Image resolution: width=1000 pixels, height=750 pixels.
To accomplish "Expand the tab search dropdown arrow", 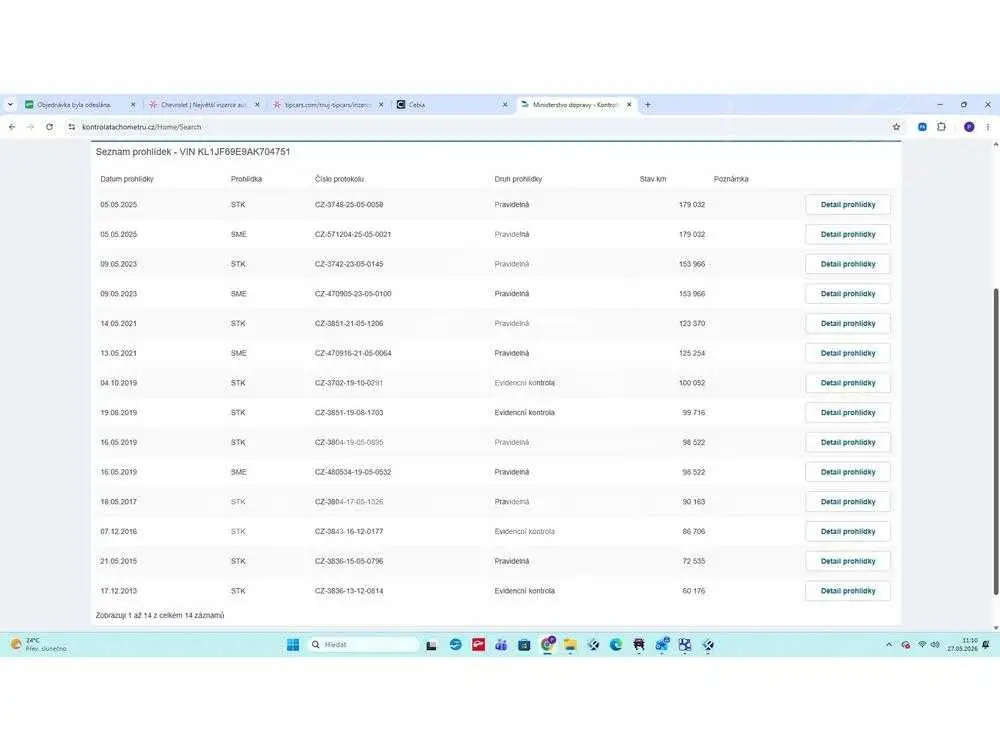I will [10, 105].
